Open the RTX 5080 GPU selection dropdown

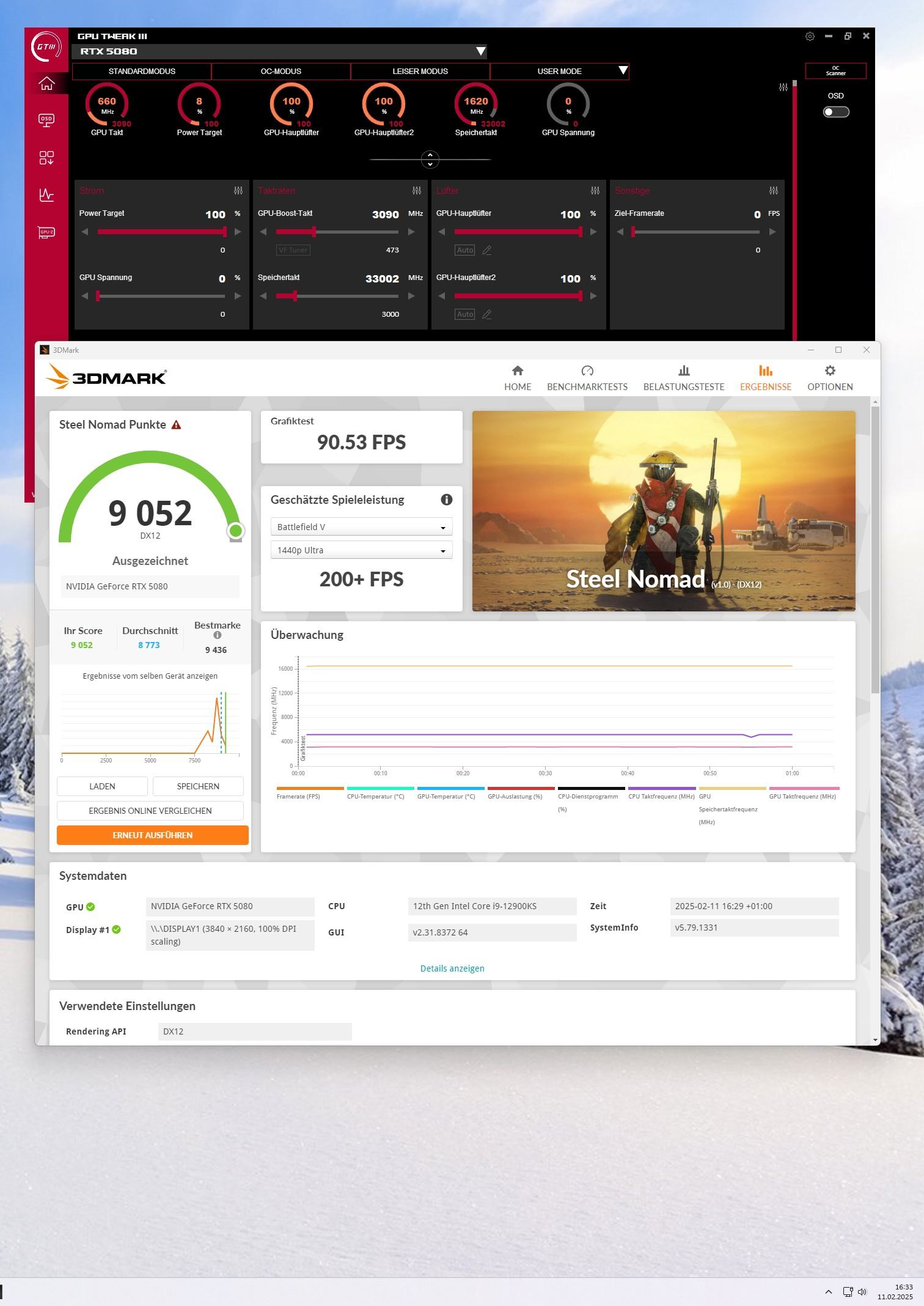click(280, 51)
